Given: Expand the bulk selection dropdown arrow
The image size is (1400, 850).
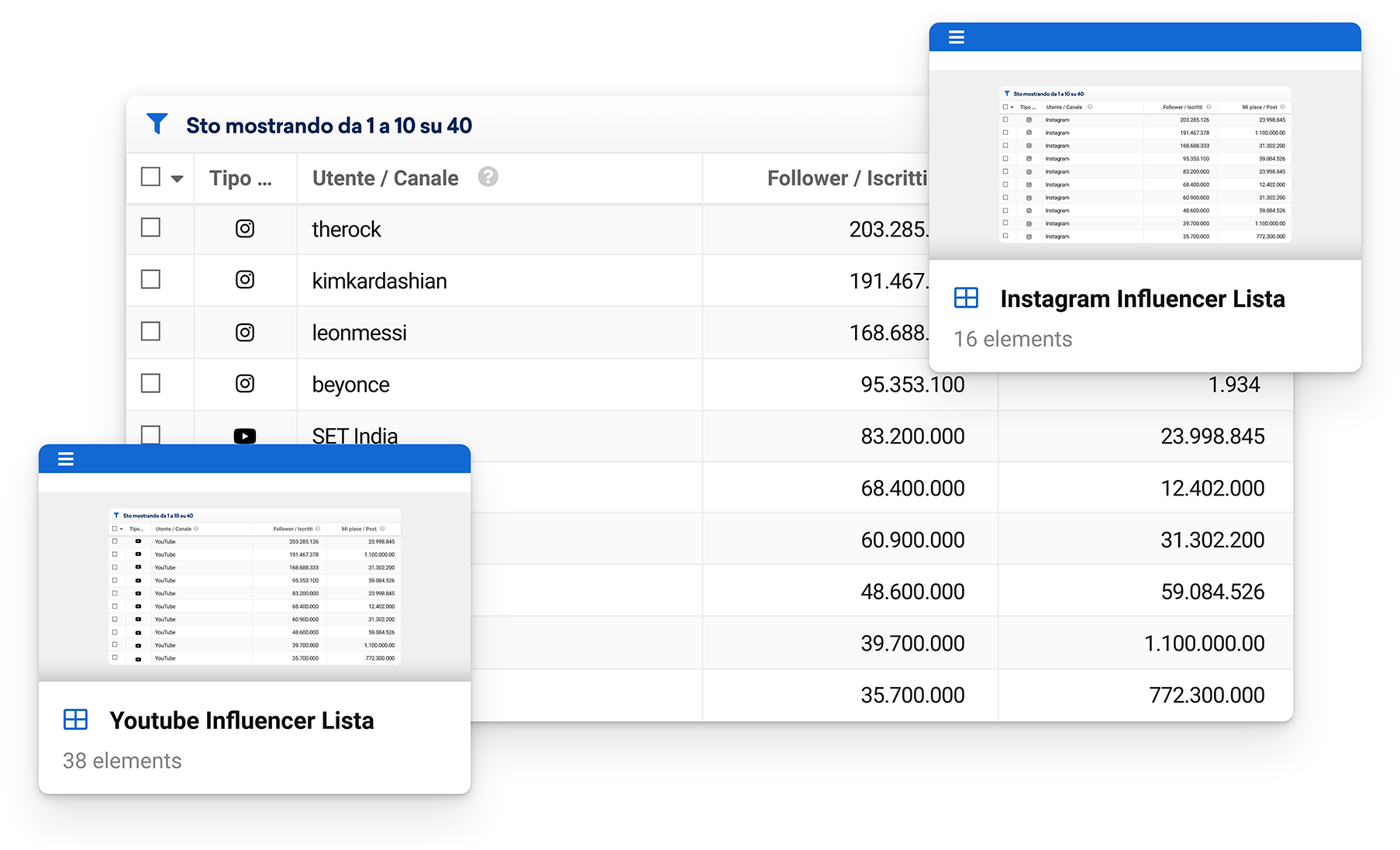Looking at the screenshot, I should coord(178,179).
